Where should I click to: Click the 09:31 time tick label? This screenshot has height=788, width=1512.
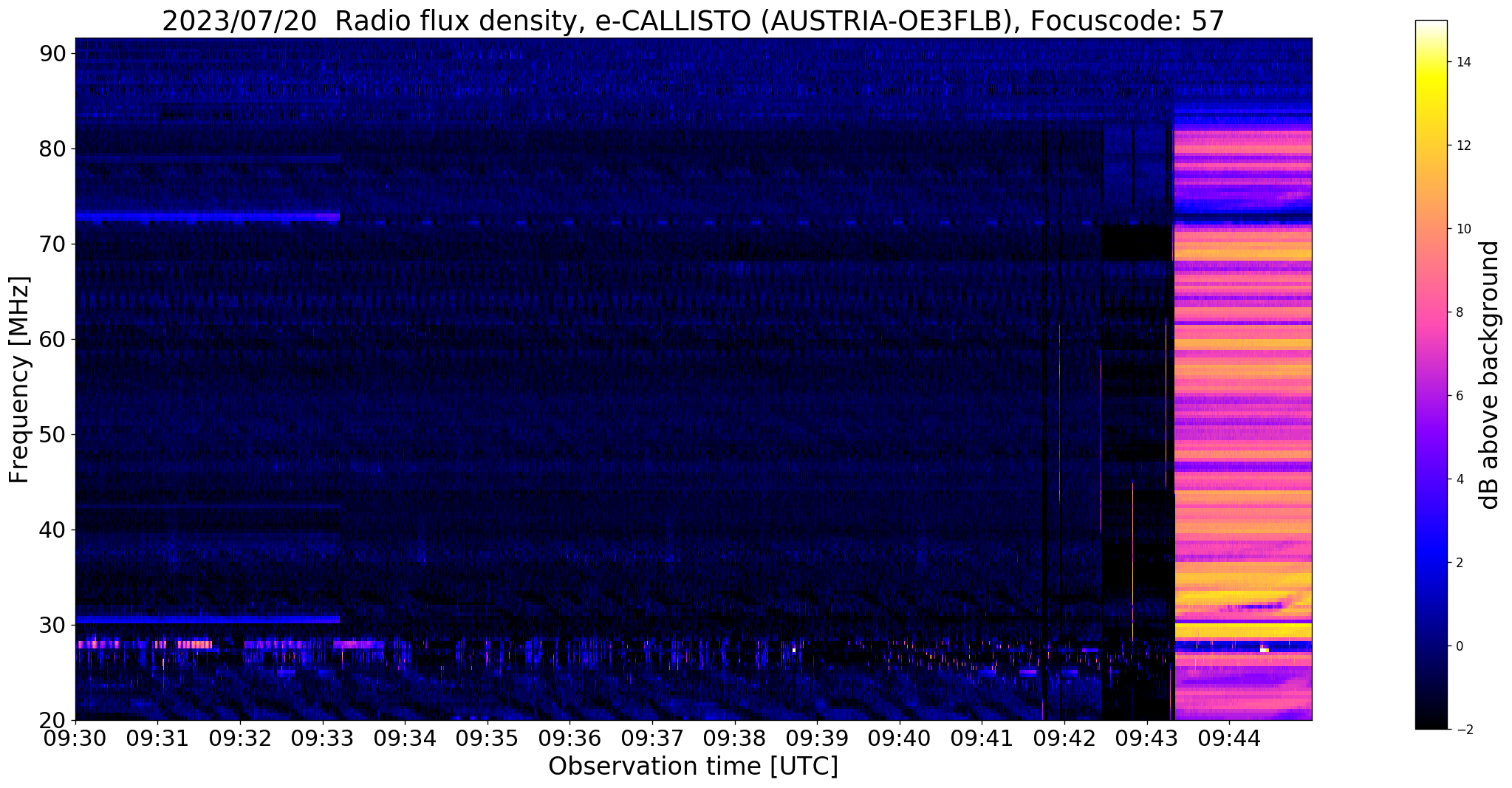coord(157,738)
